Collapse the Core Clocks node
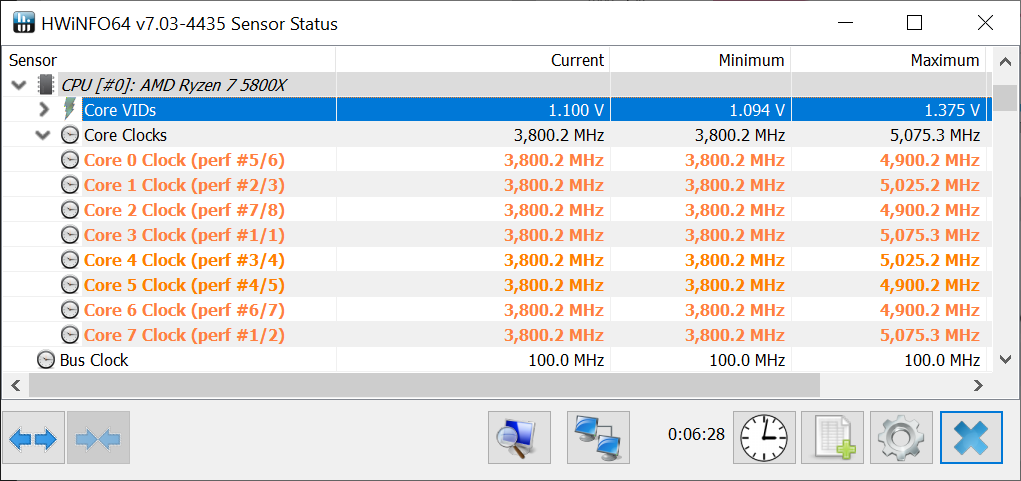 click(44, 135)
